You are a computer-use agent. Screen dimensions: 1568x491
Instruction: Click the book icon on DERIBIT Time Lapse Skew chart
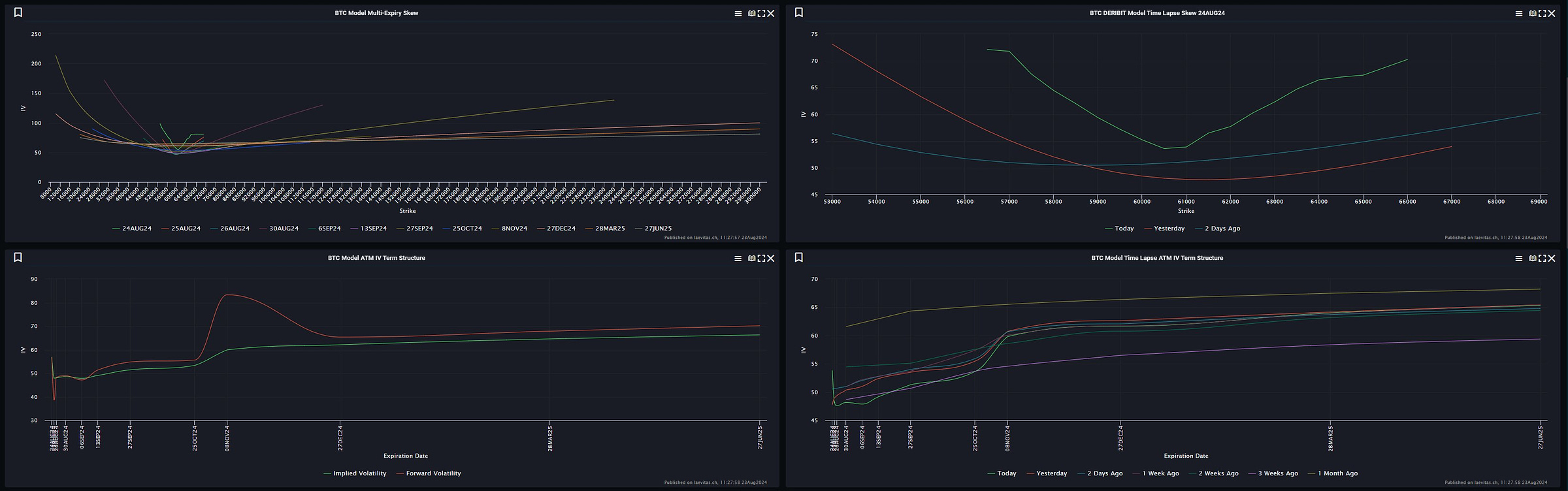point(1533,14)
